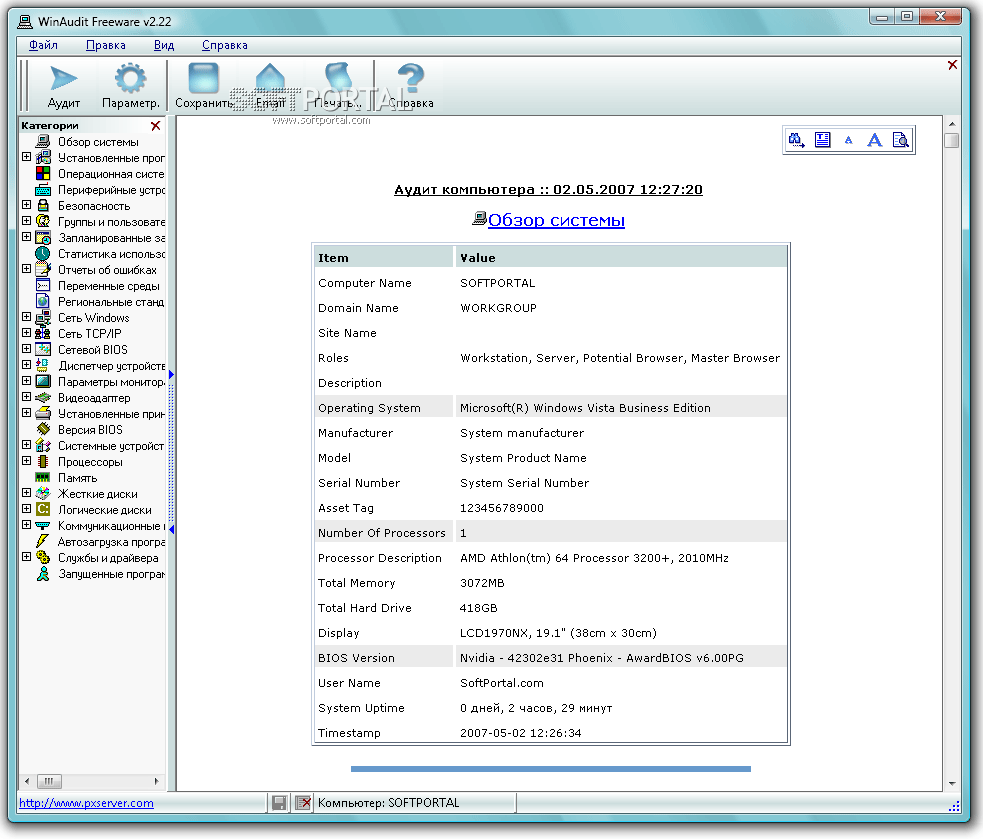Click the AMD Athlon processor description value
The height and width of the screenshot is (839, 983).
[x=594, y=558]
